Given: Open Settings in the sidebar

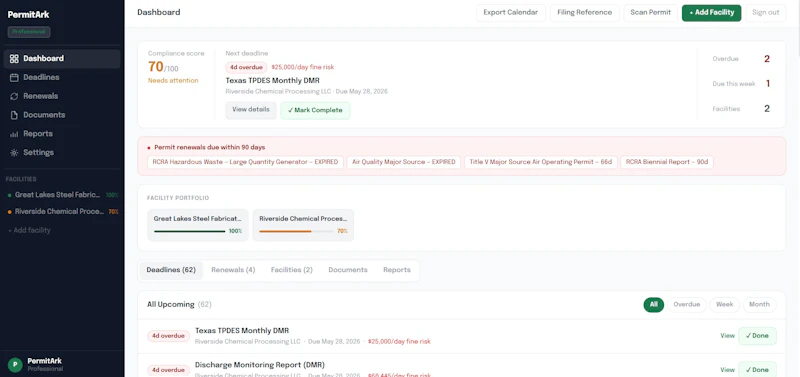Looking at the screenshot, I should coord(62,153).
